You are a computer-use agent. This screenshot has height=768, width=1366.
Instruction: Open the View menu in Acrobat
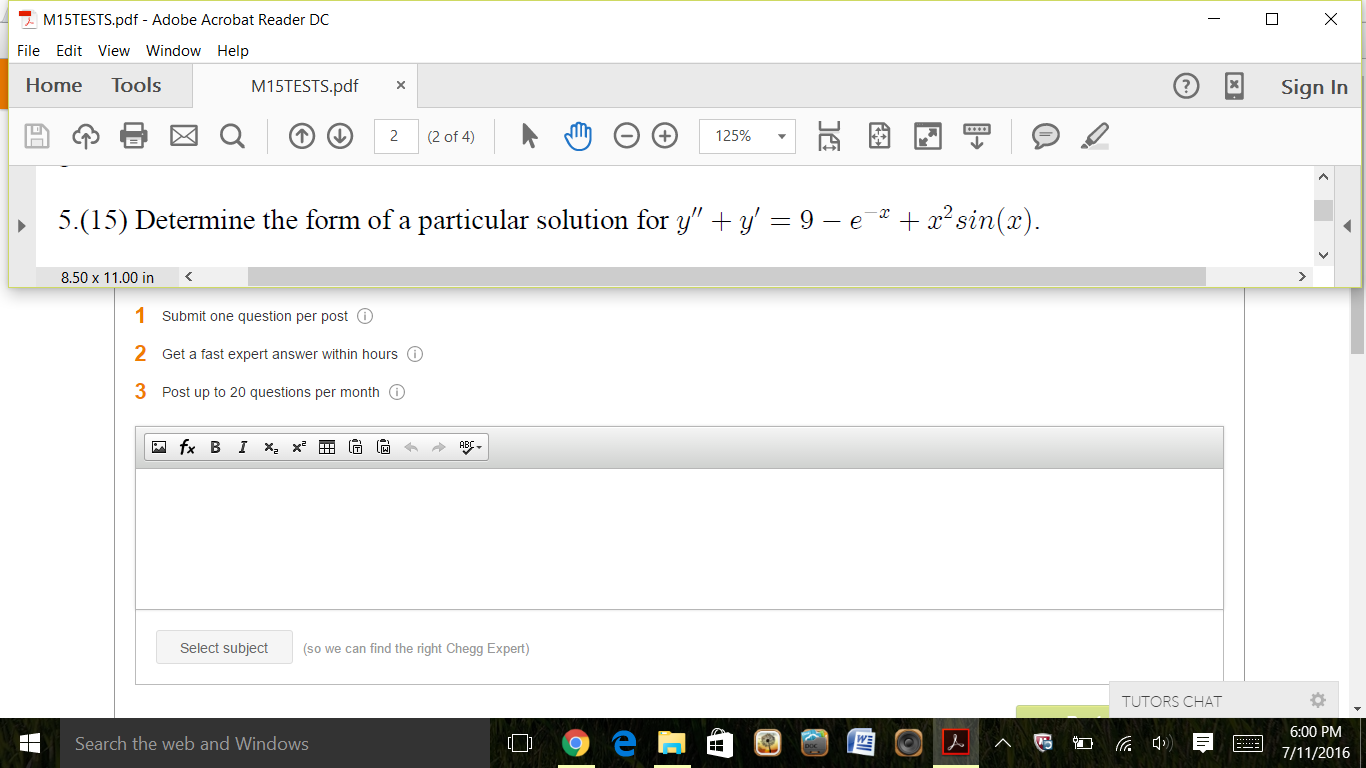(113, 50)
